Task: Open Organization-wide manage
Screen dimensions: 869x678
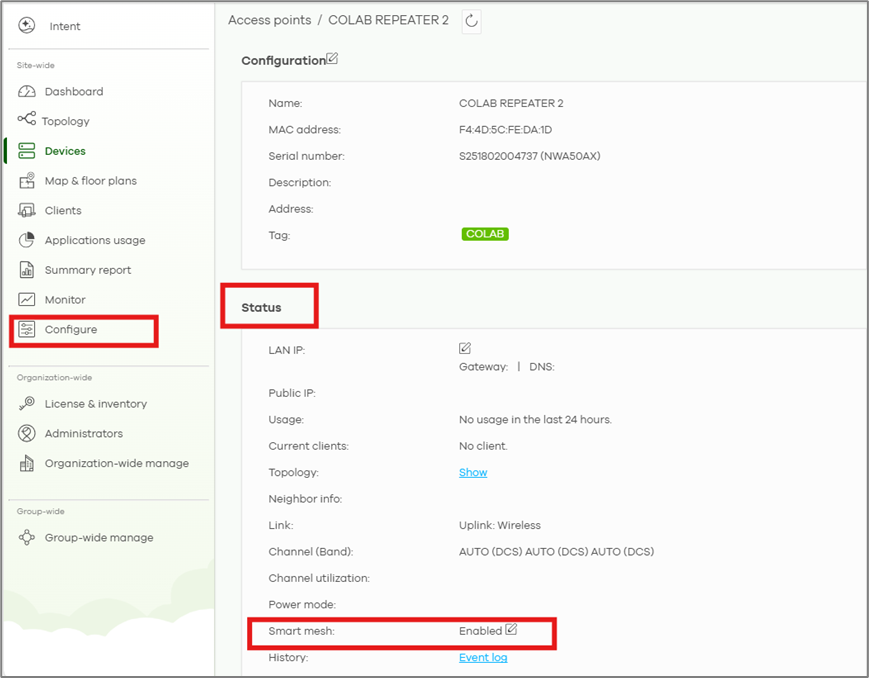Action: (117, 463)
